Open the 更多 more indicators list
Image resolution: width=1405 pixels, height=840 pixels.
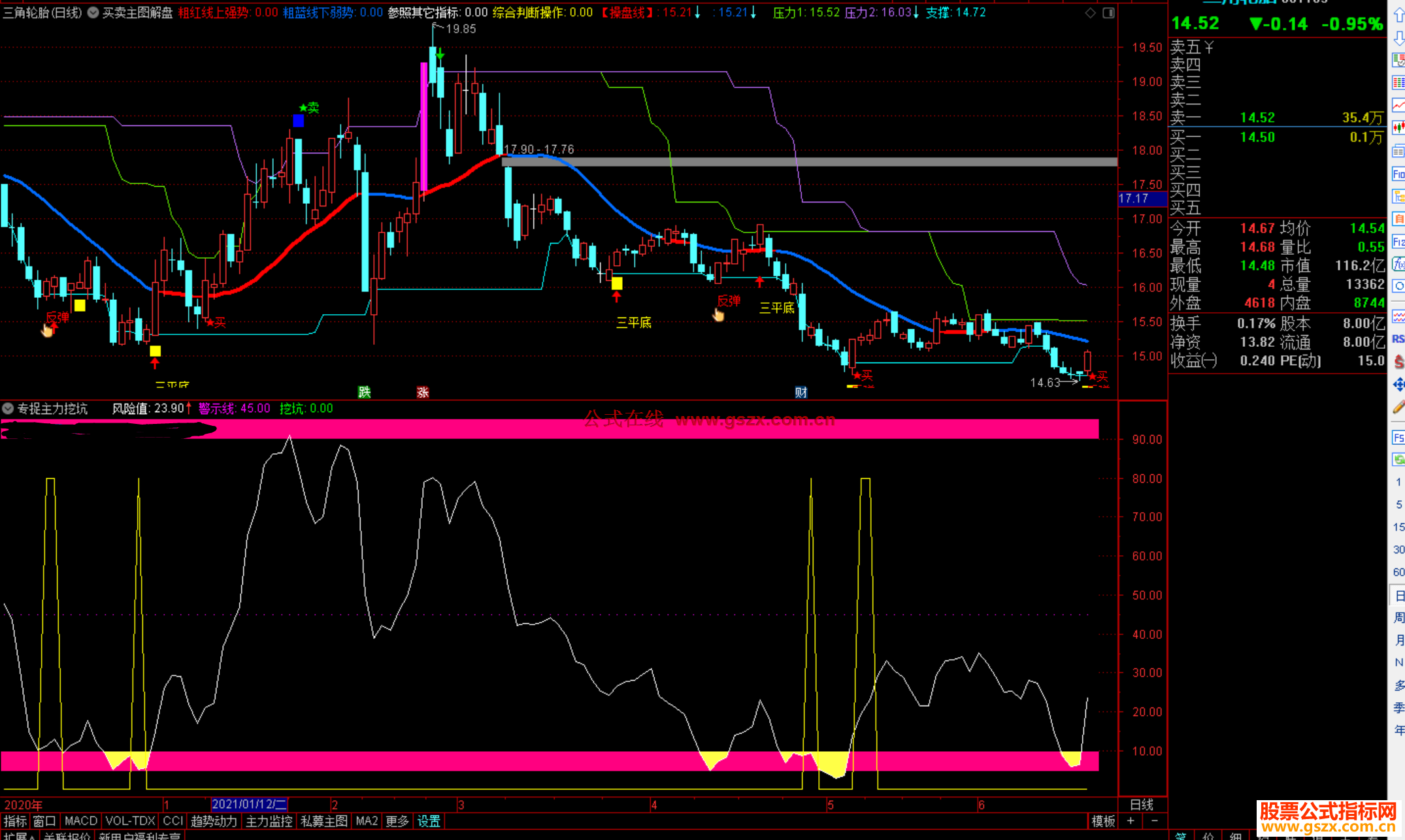coord(397,821)
